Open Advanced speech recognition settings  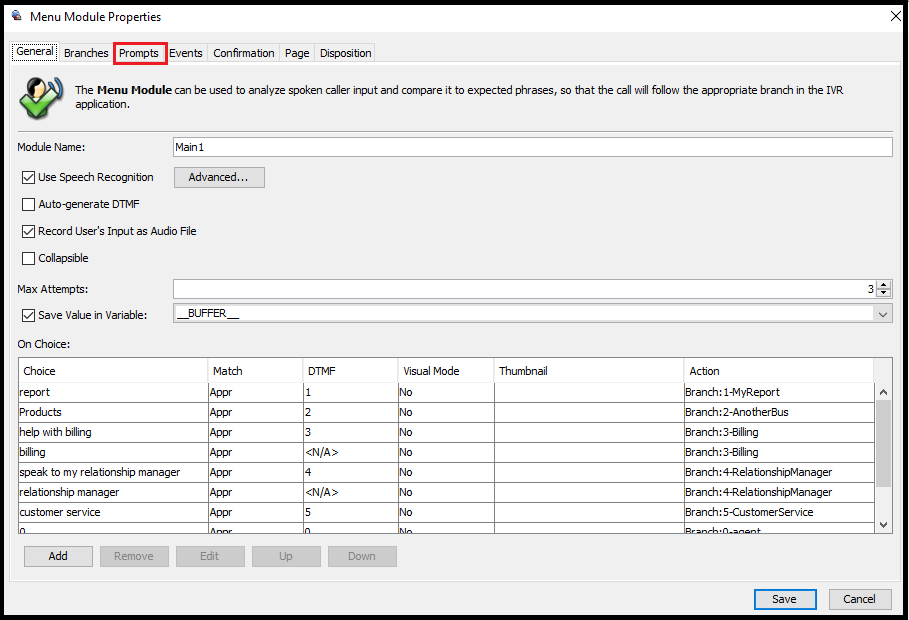tap(219, 177)
